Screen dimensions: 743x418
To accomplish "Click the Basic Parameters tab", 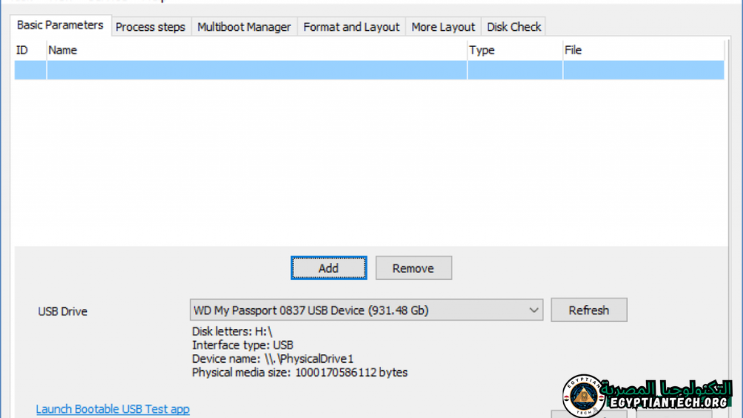I will (60, 25).
